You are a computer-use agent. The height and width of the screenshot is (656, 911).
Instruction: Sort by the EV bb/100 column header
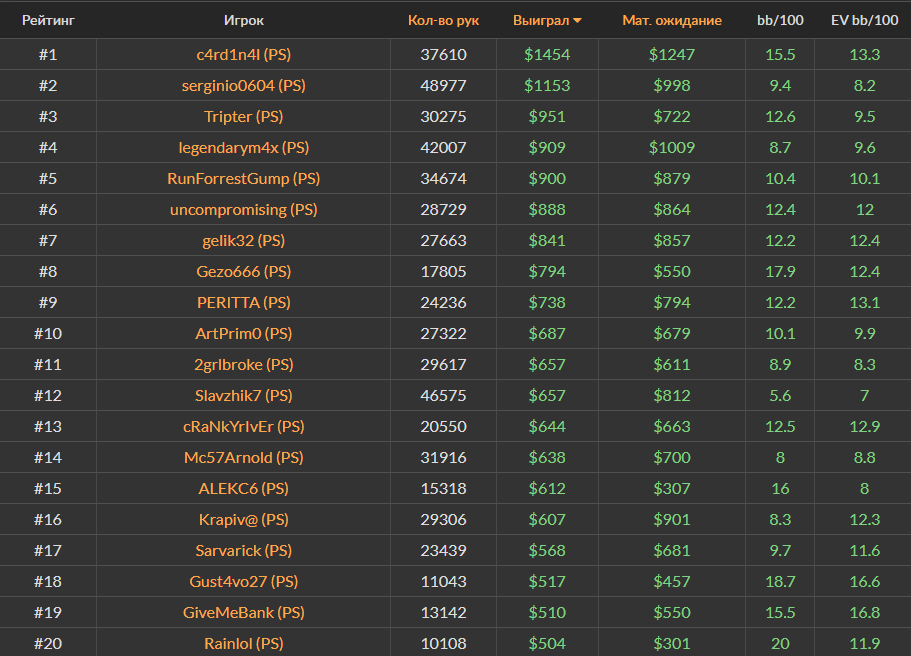pos(864,20)
